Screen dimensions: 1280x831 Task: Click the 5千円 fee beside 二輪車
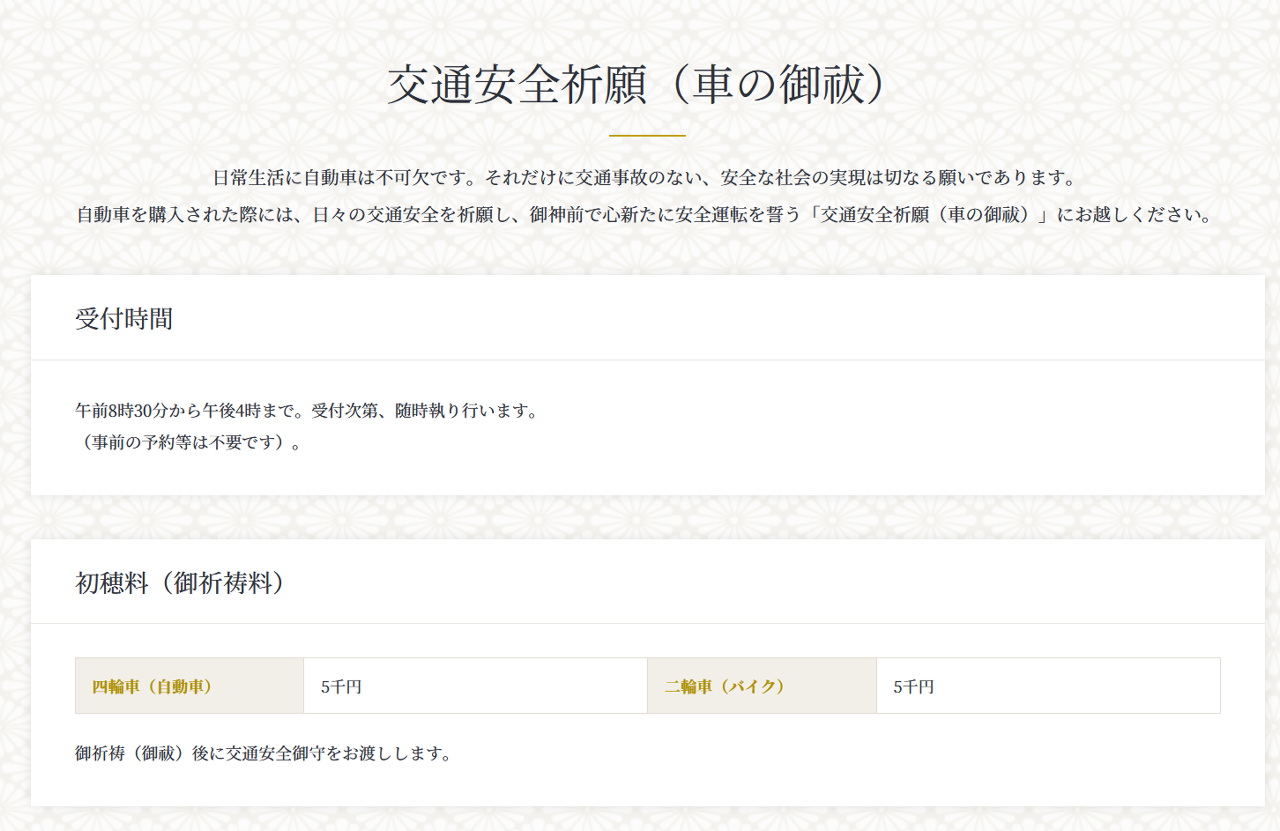913,687
